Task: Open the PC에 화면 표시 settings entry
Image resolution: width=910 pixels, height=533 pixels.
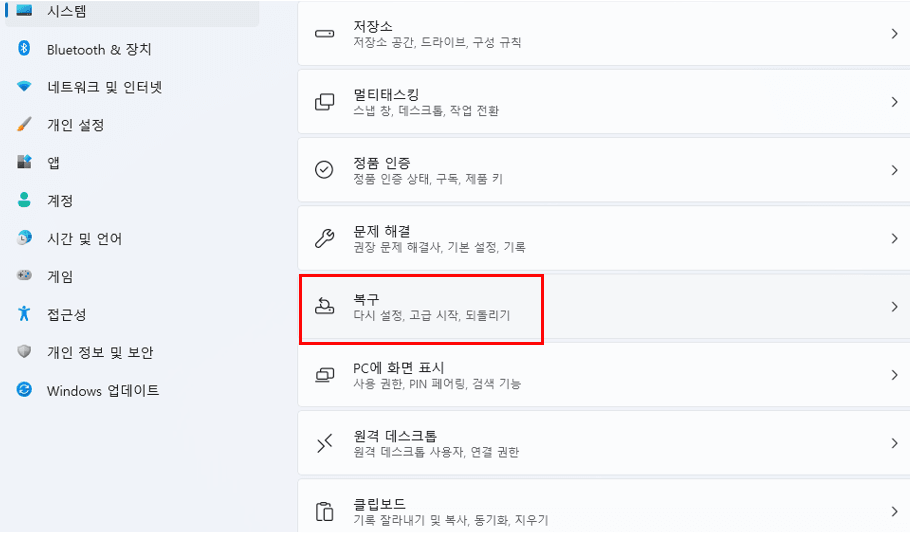Action: pos(604,374)
